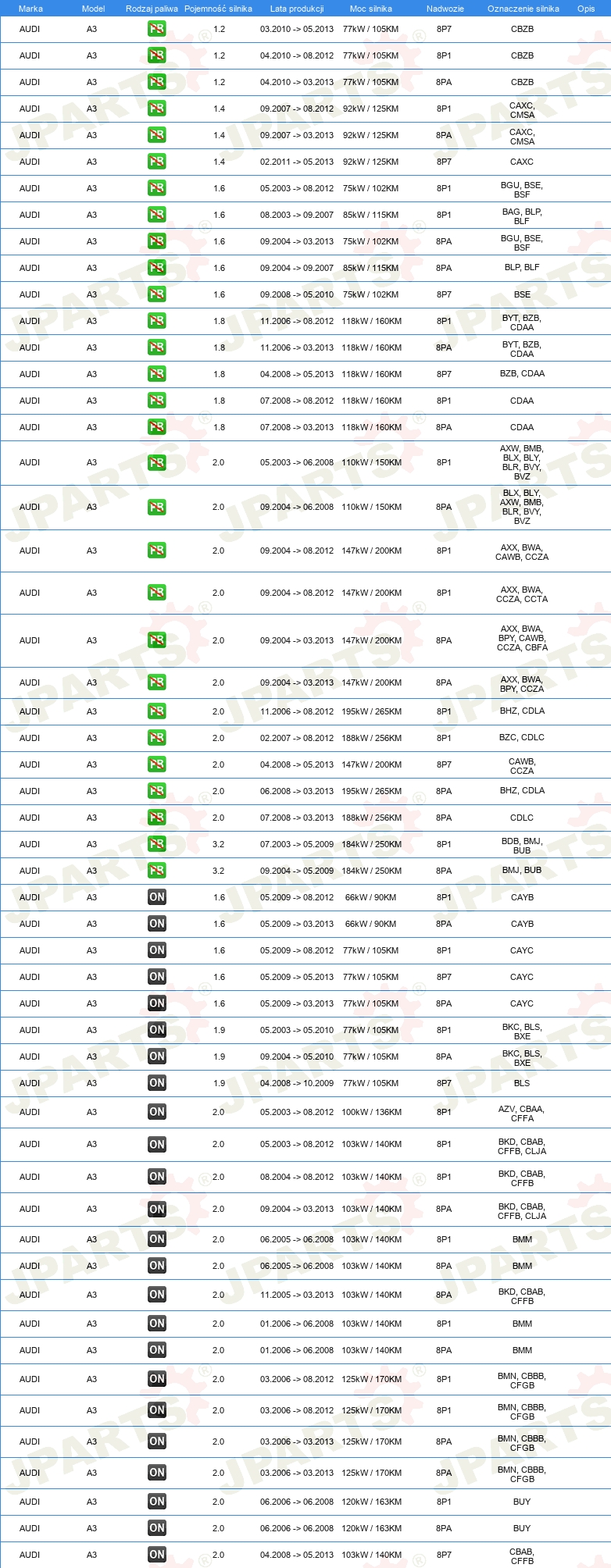The height and width of the screenshot is (1568, 611).
Task: Click petrol icon in AXX, BWA, CCZA, CCTA row
Action: coord(157,593)
